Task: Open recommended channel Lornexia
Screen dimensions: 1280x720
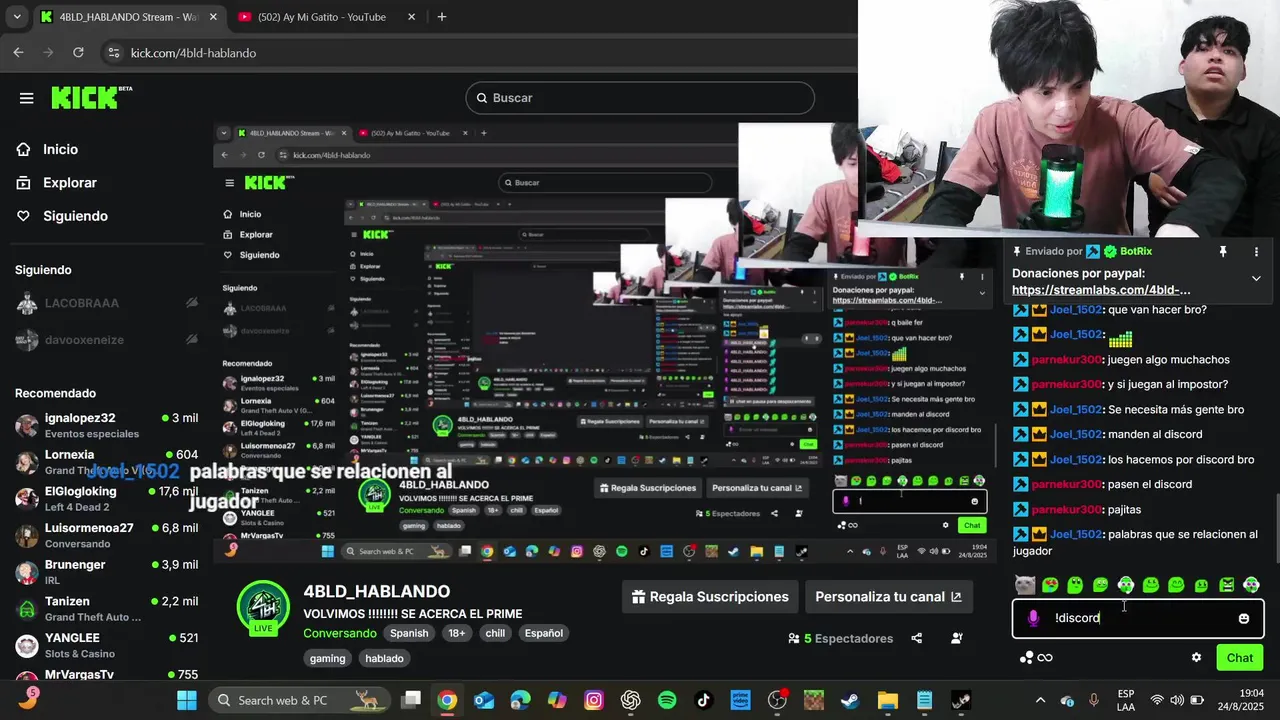Action: [105, 462]
